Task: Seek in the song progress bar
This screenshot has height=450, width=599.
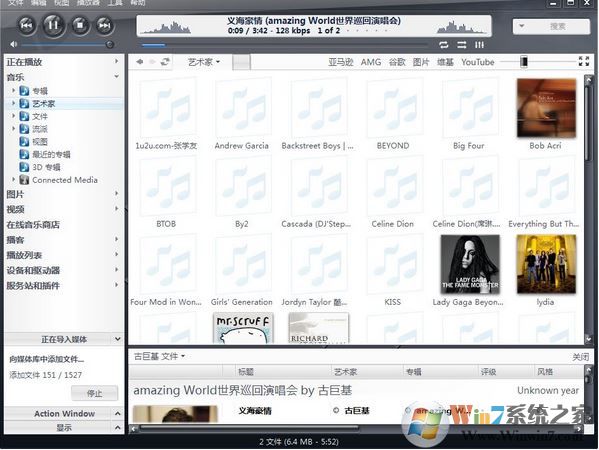Action: pos(285,45)
